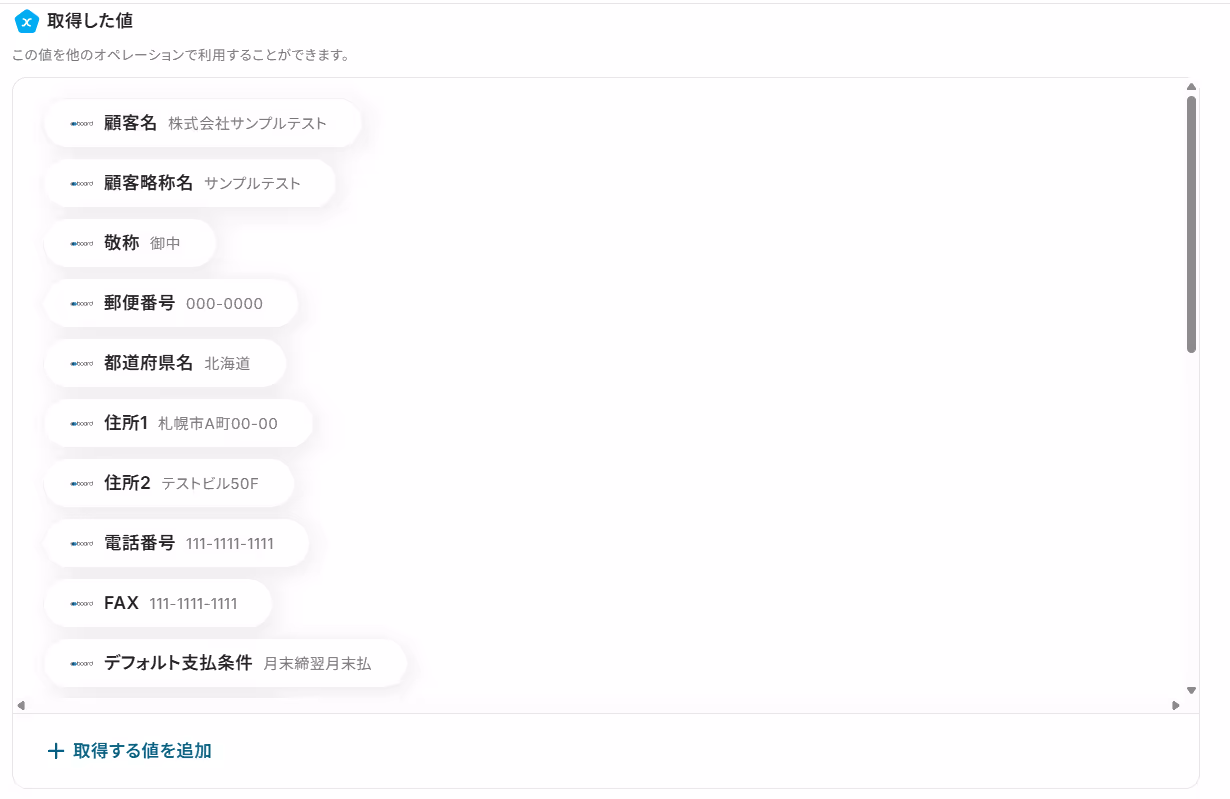
Task: Click the board icon in 顧客名 chip
Action: point(82,124)
